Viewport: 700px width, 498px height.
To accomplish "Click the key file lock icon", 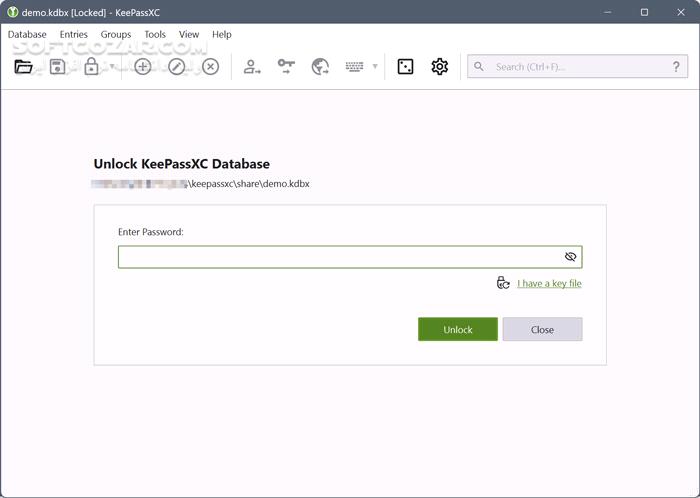I will (x=503, y=283).
